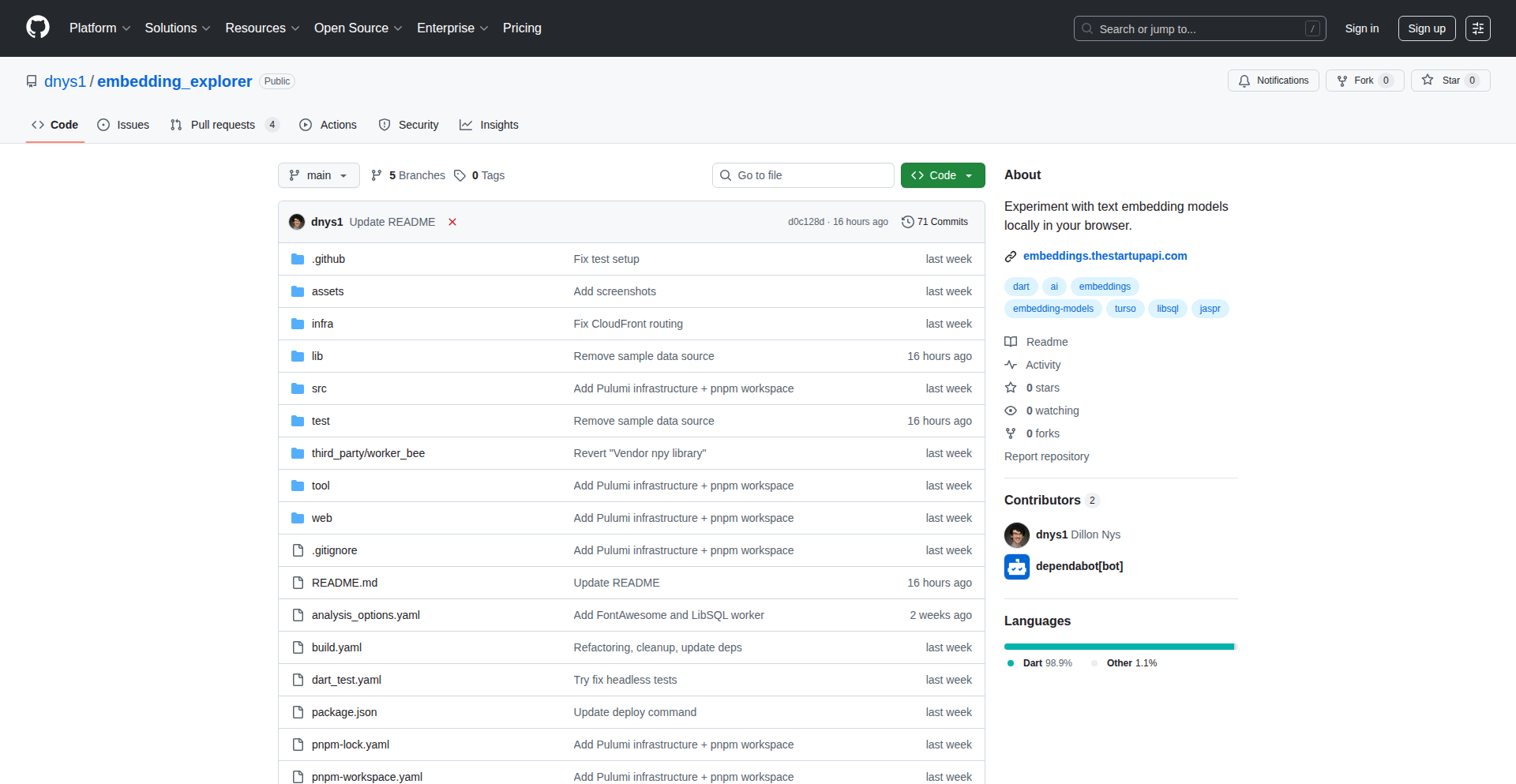The height and width of the screenshot is (784, 1516).
Task: Open commit d0c128d hash link
Action: pyautogui.click(x=805, y=222)
